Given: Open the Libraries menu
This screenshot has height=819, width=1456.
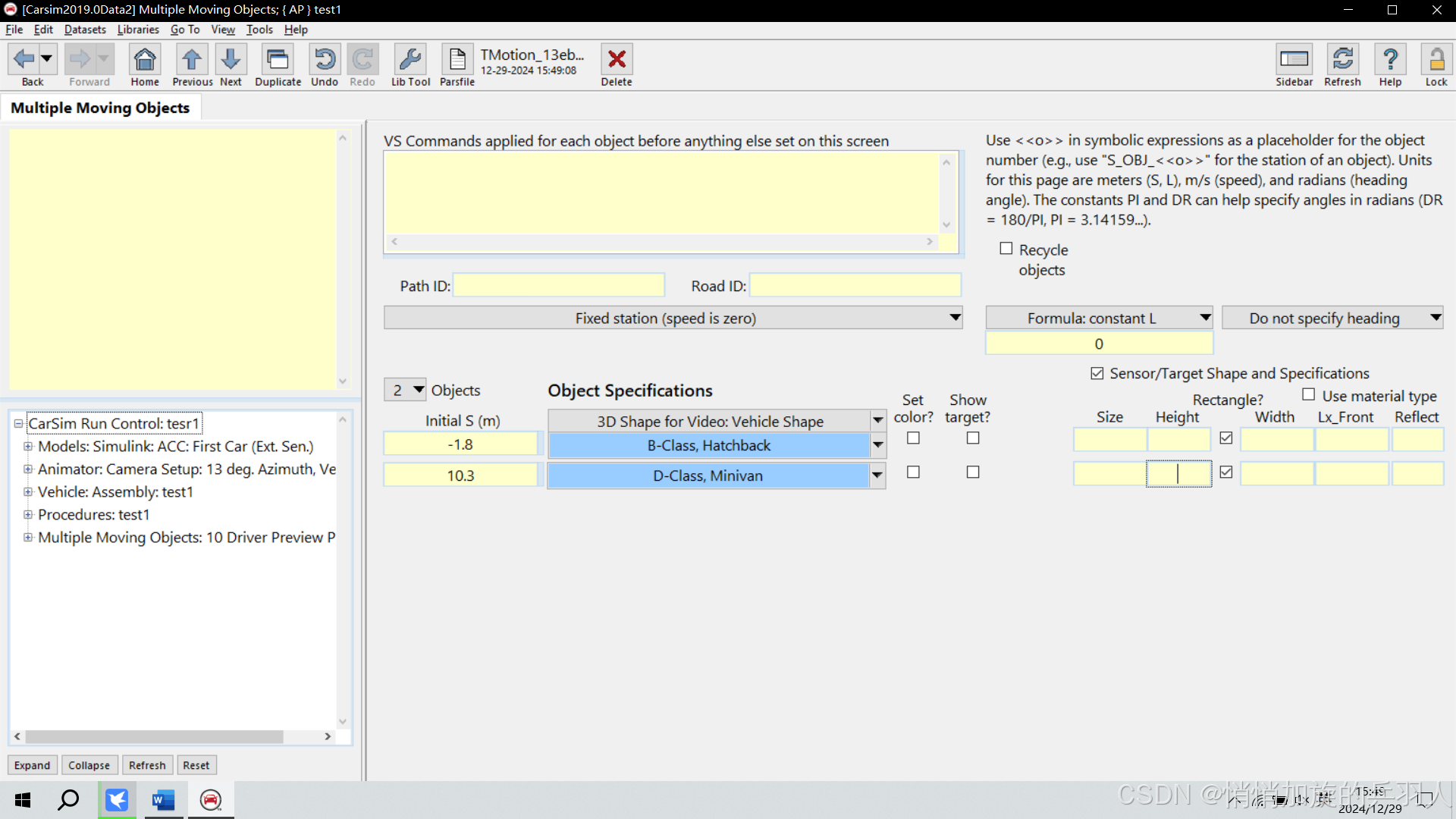Looking at the screenshot, I should (x=138, y=30).
